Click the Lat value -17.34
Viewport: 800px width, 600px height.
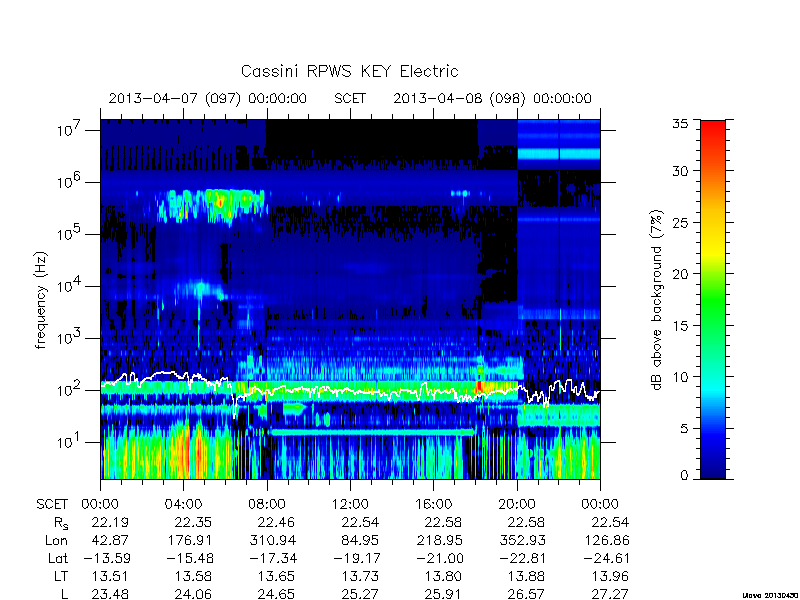pos(272,559)
